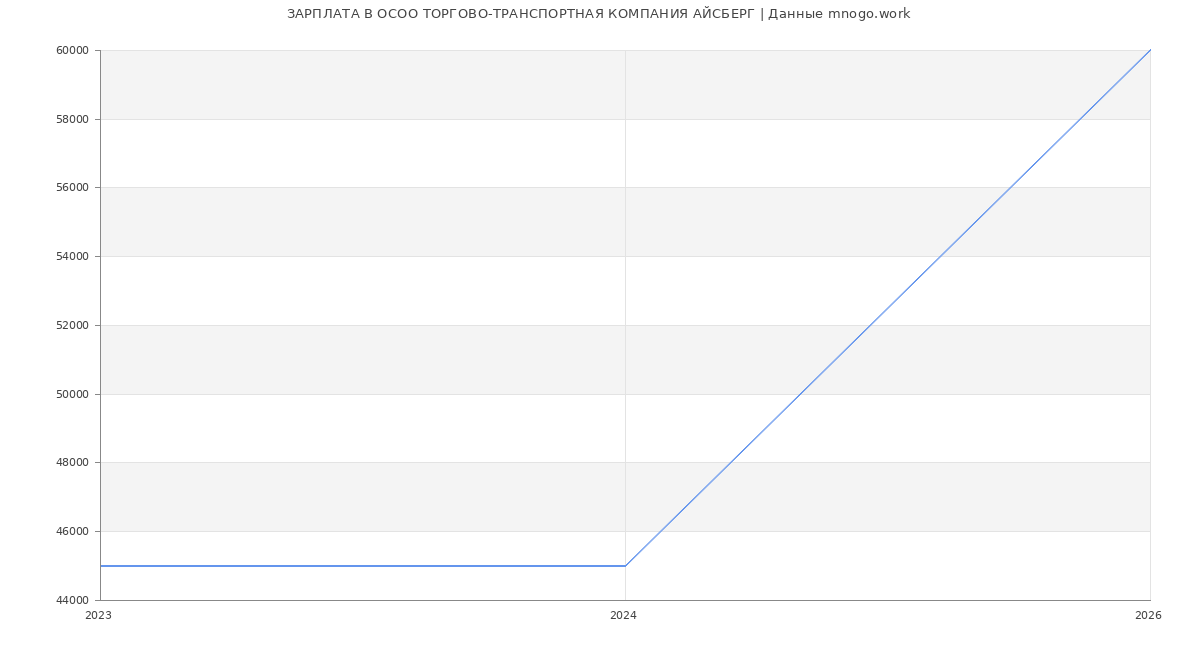Select the 52000 y-axis label

[x=73, y=326]
